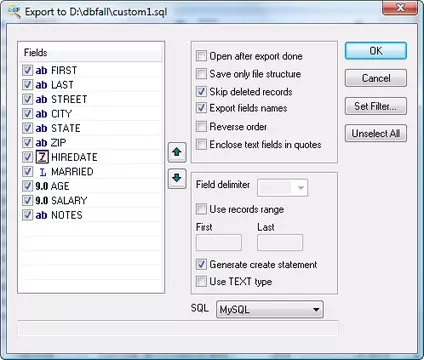The image size is (424, 360).
Task: Open the Set Filter dialog
Action: pos(376,106)
